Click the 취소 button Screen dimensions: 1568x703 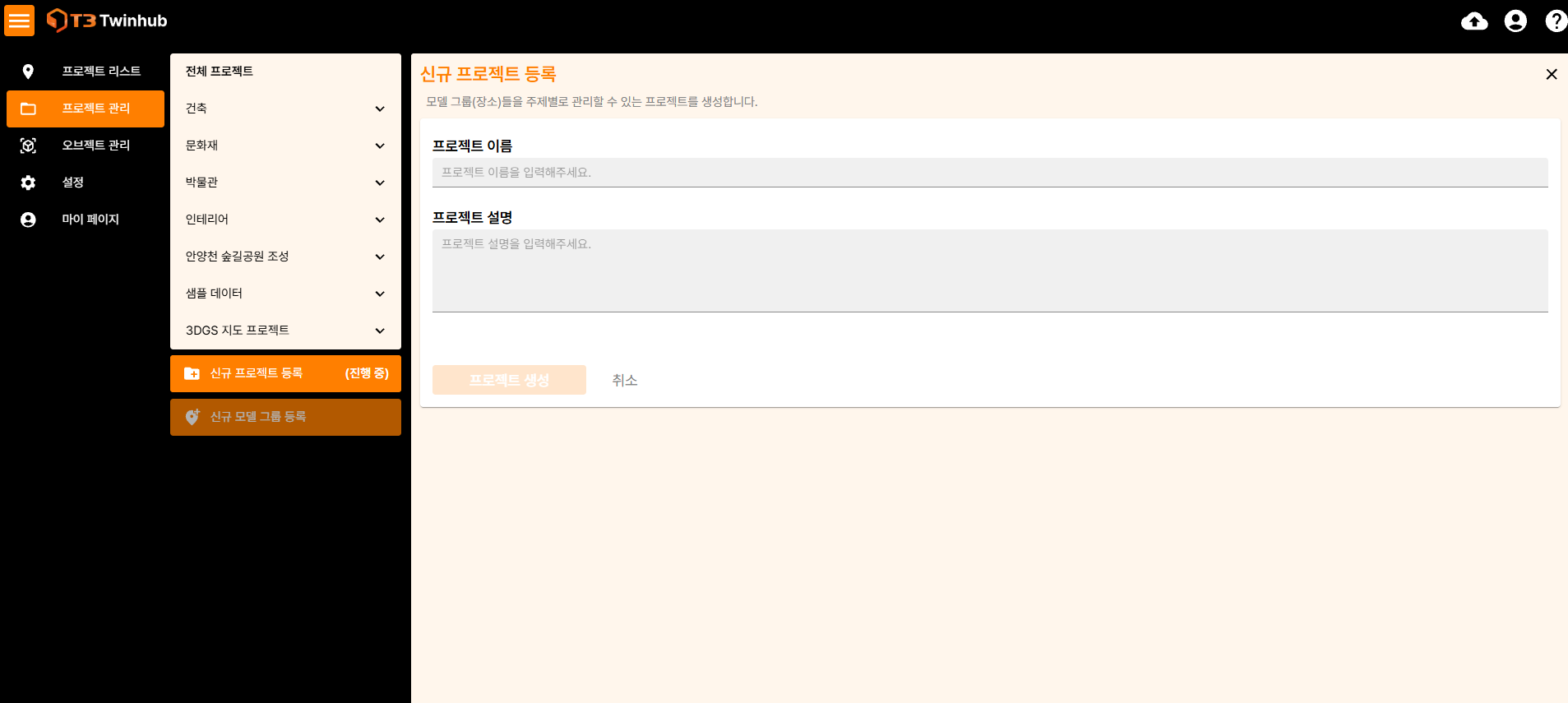tap(625, 380)
